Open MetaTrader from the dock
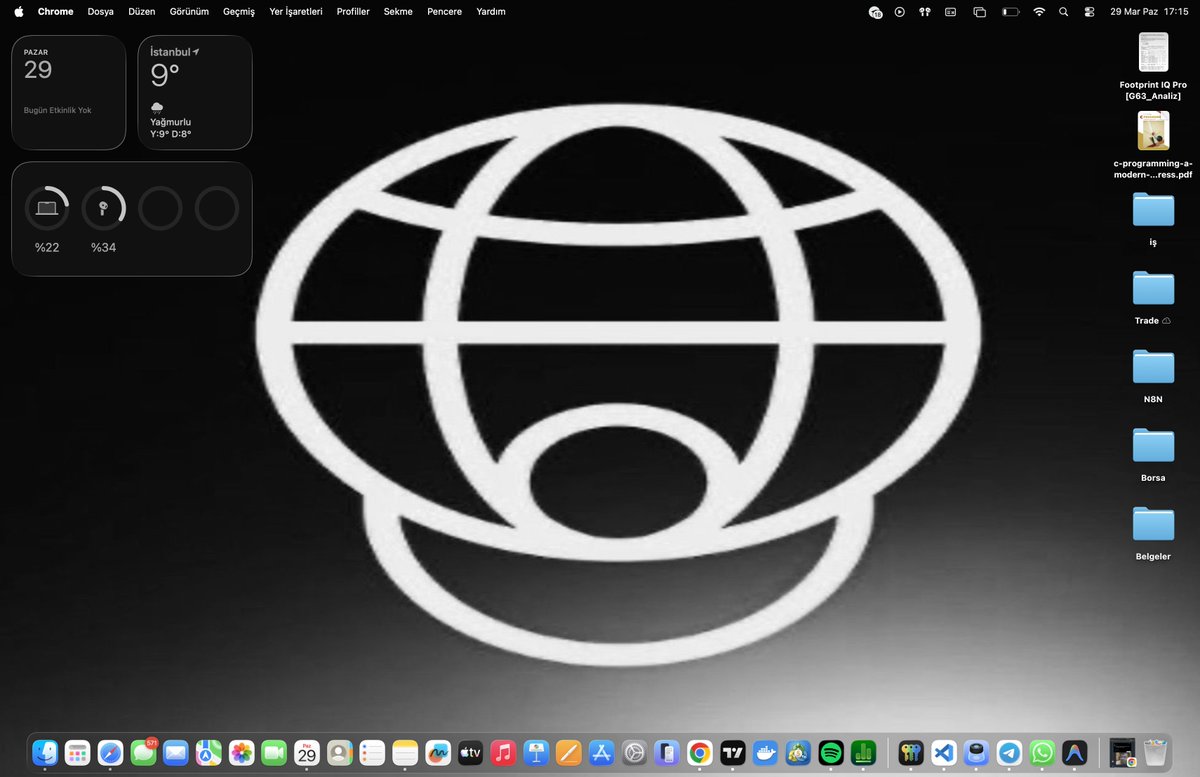1200x777 pixels. [797, 752]
